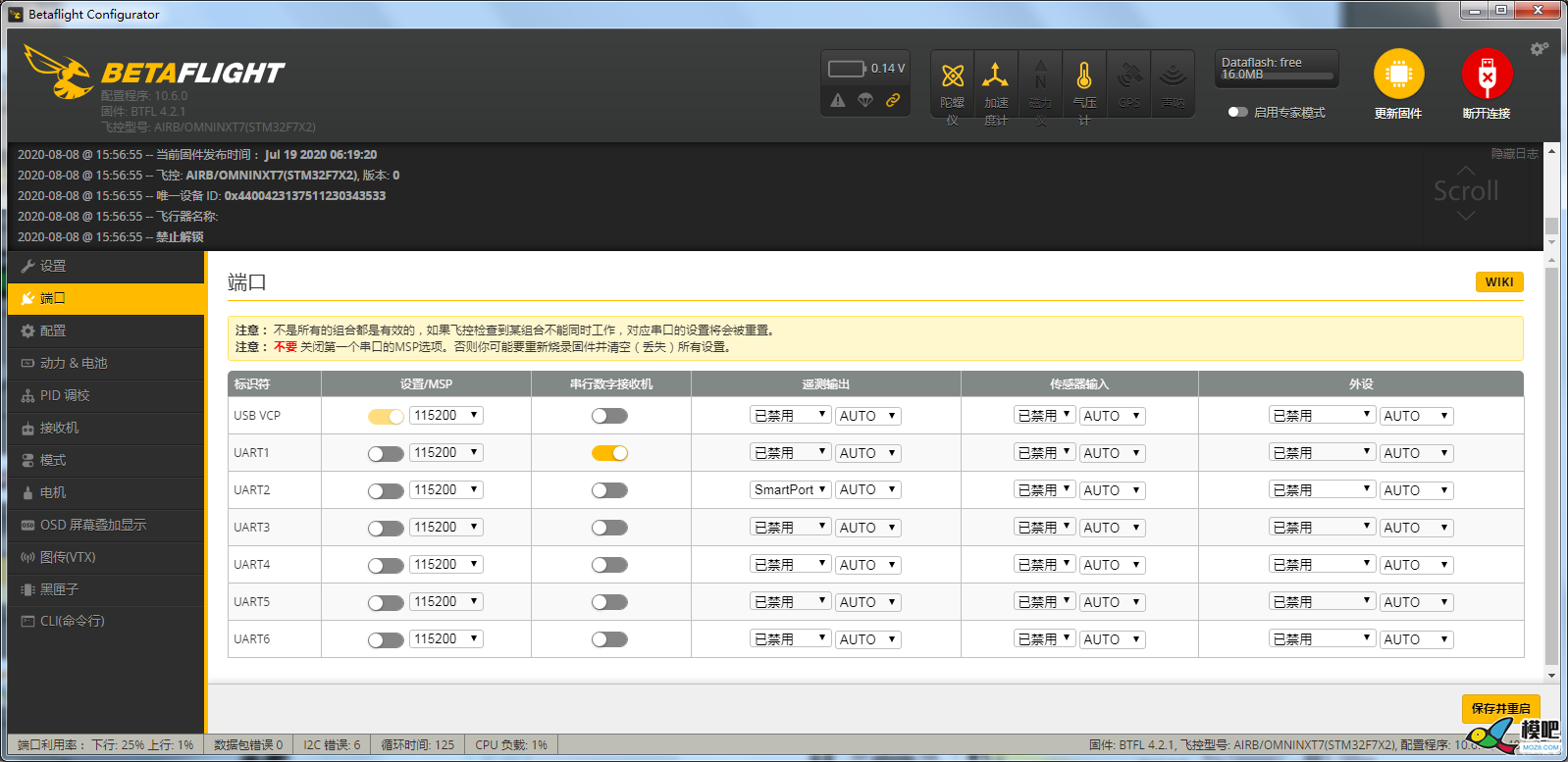1568x762 pixels.
Task: Open the 模式 modes tab
Action: 106,460
